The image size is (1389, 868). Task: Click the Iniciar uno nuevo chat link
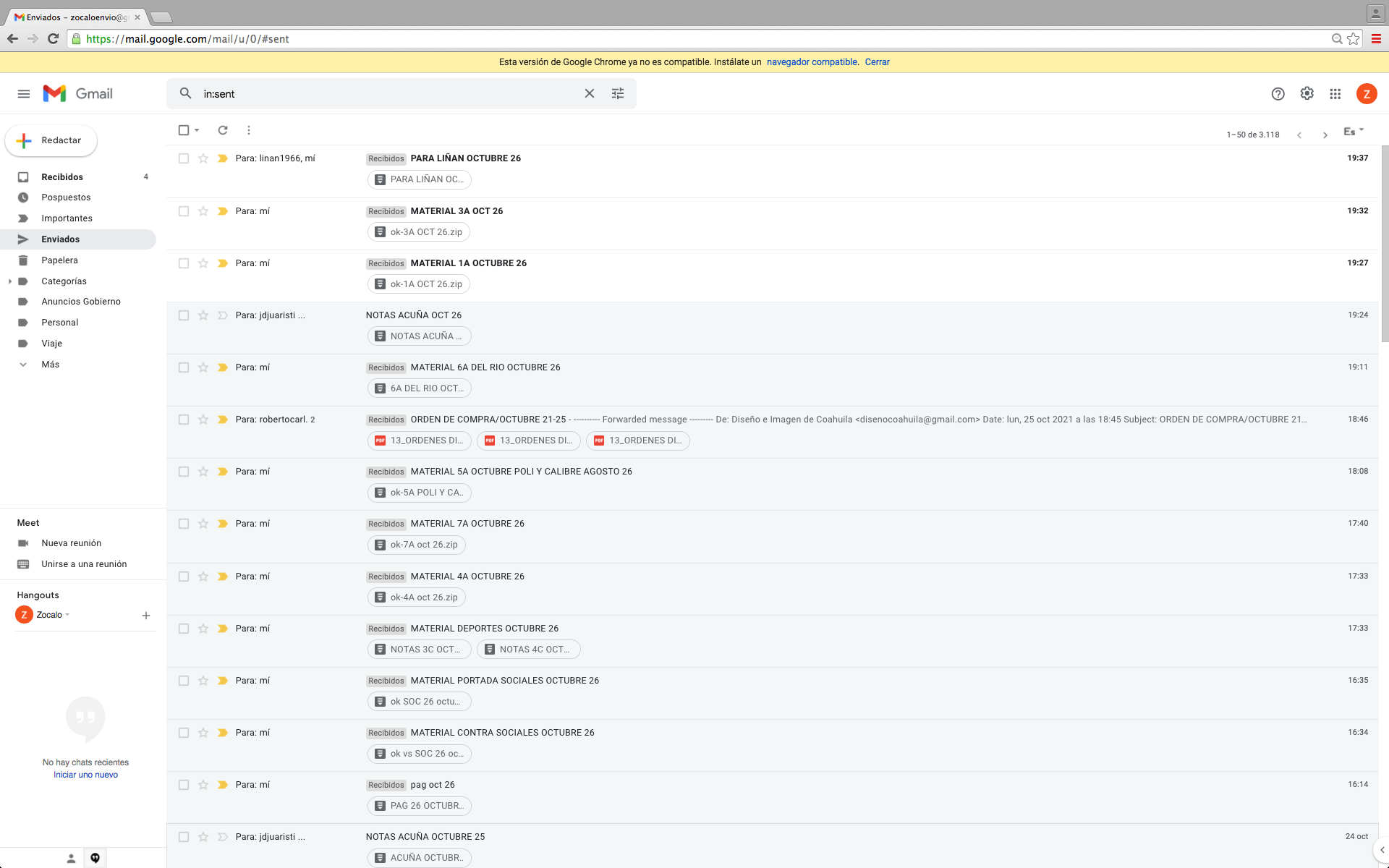[85, 775]
